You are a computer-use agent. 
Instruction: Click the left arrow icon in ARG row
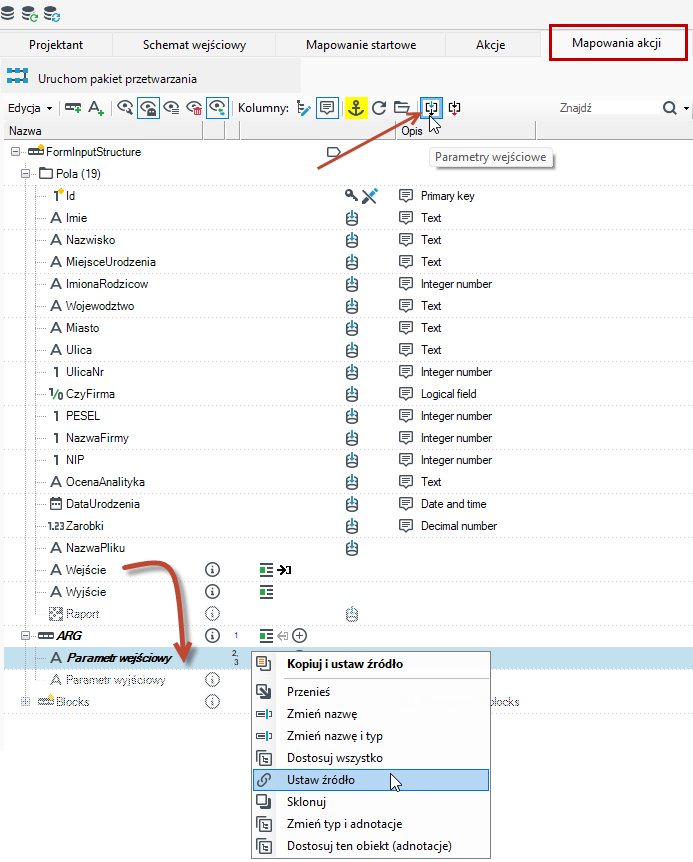coord(282,636)
